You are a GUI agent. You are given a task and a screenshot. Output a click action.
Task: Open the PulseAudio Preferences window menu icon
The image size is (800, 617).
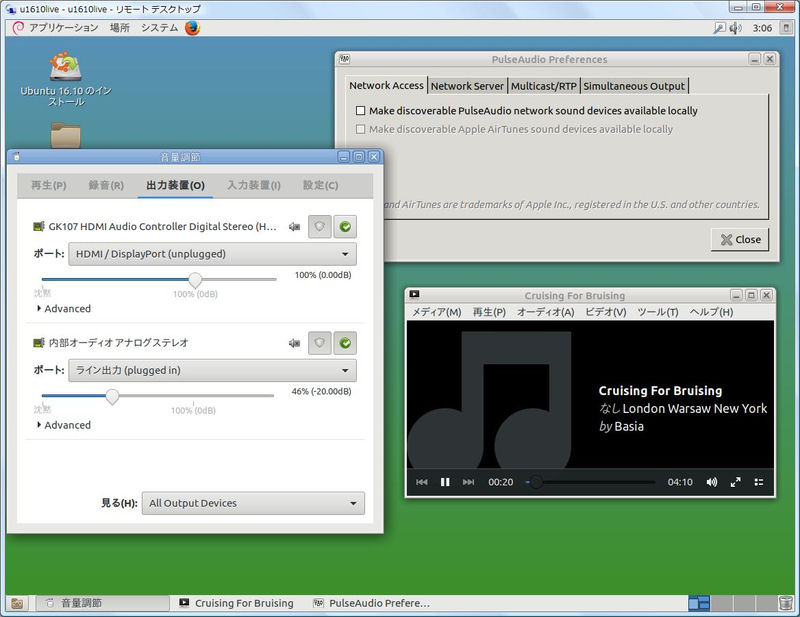coord(344,59)
